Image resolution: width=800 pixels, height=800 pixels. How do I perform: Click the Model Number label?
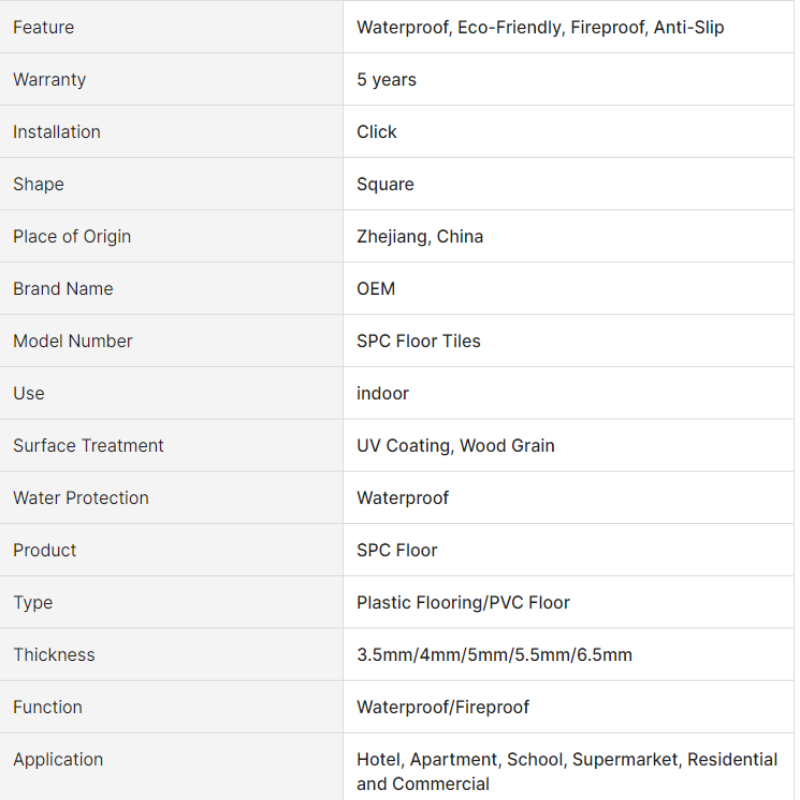point(73,341)
